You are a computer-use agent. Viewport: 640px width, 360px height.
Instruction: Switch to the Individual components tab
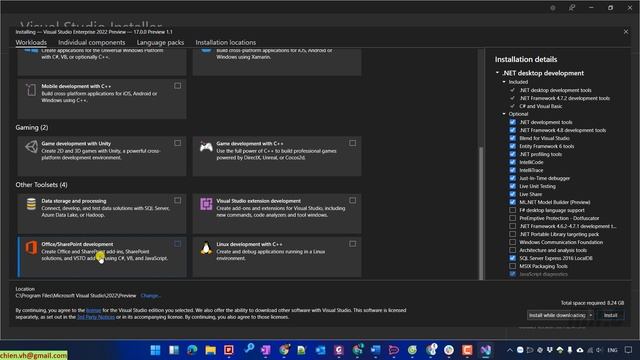[91, 42]
